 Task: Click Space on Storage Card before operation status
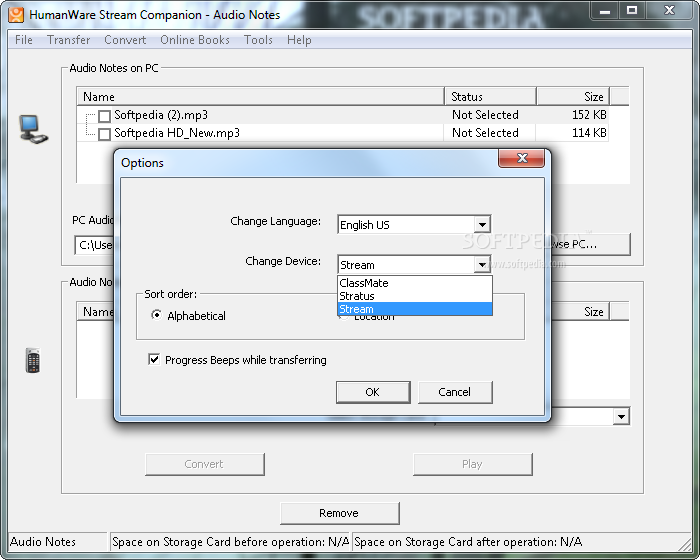click(230, 542)
